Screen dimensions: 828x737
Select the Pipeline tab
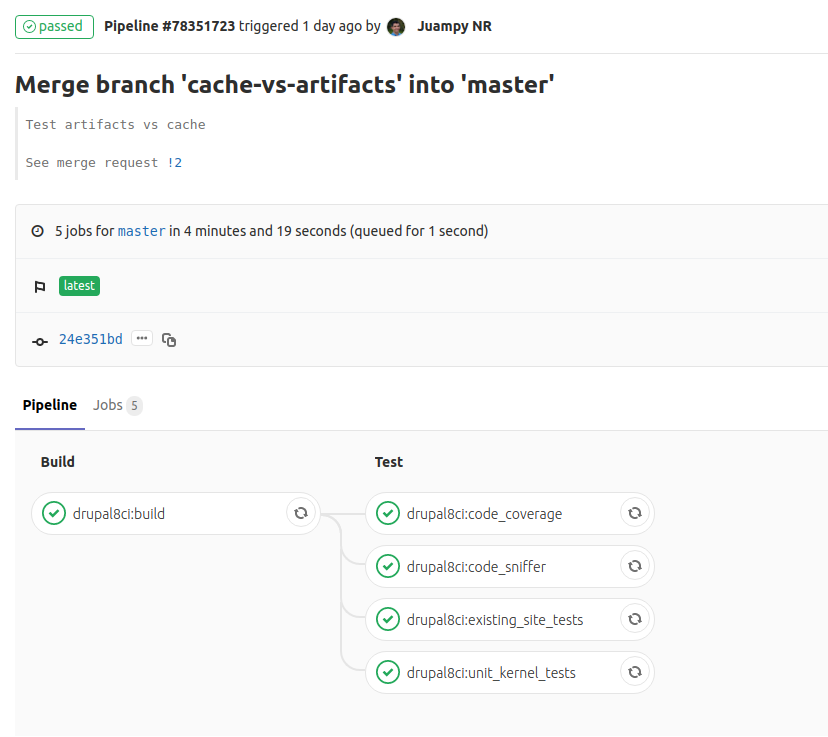pos(50,405)
